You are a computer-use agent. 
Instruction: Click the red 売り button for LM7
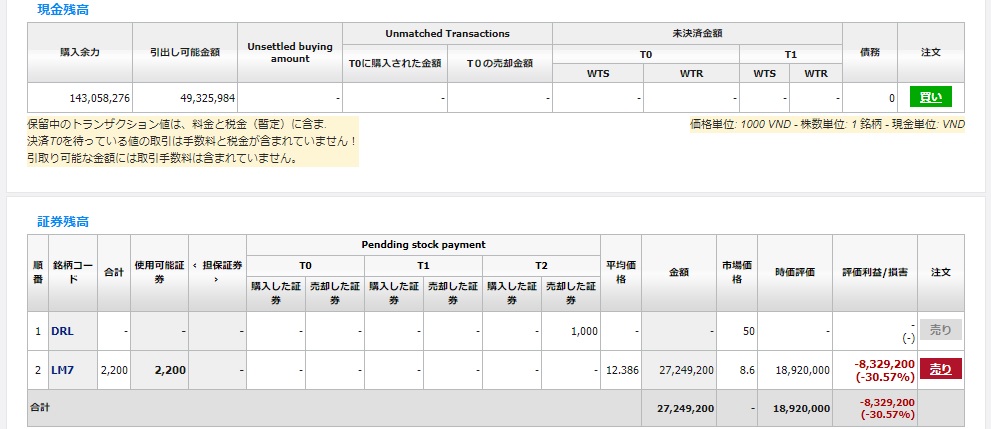tap(940, 369)
